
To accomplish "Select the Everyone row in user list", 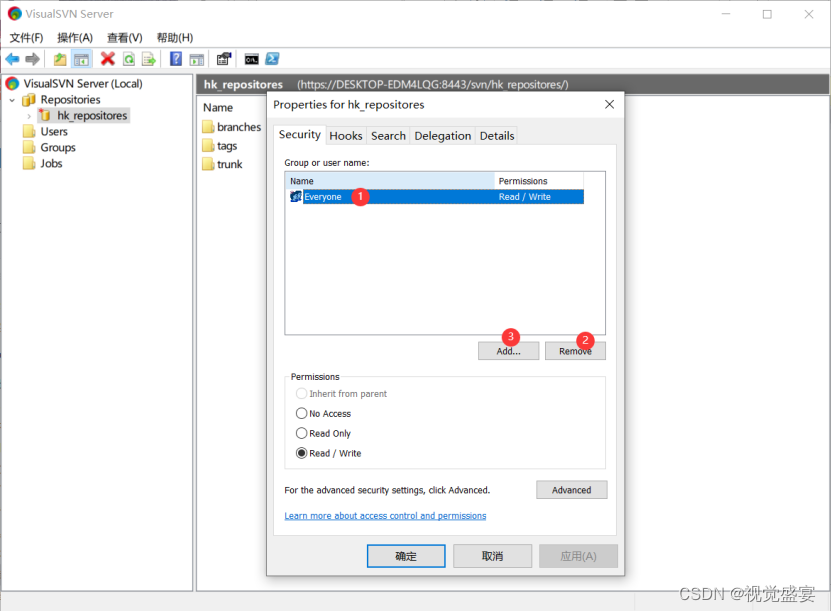I will tap(435, 197).
